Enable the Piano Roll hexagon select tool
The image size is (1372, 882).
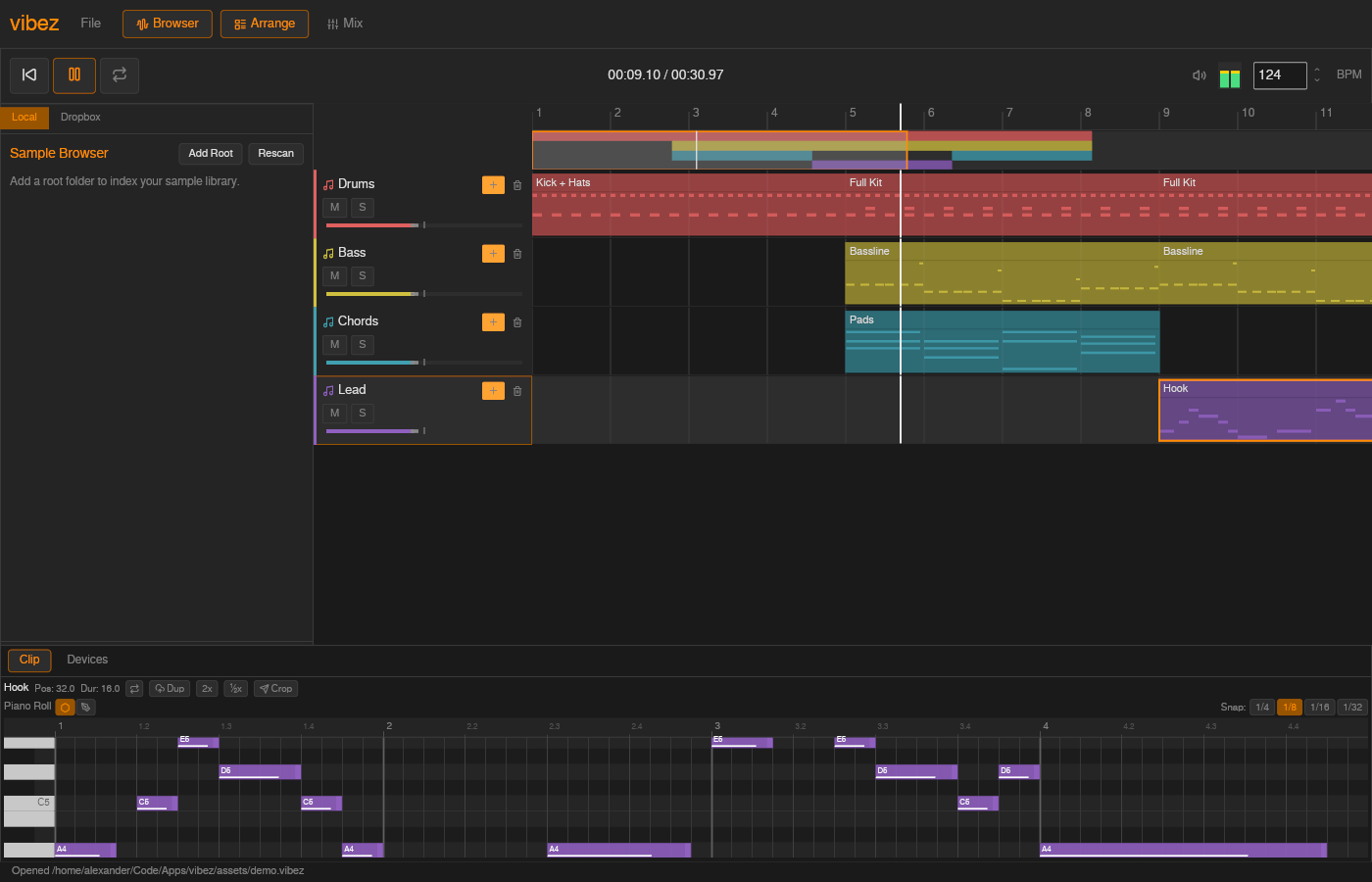[65, 708]
